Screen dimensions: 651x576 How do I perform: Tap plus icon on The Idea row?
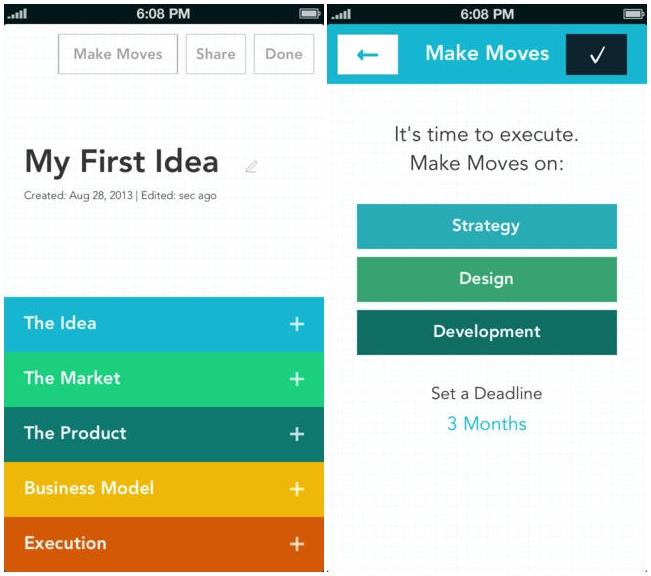coord(297,324)
